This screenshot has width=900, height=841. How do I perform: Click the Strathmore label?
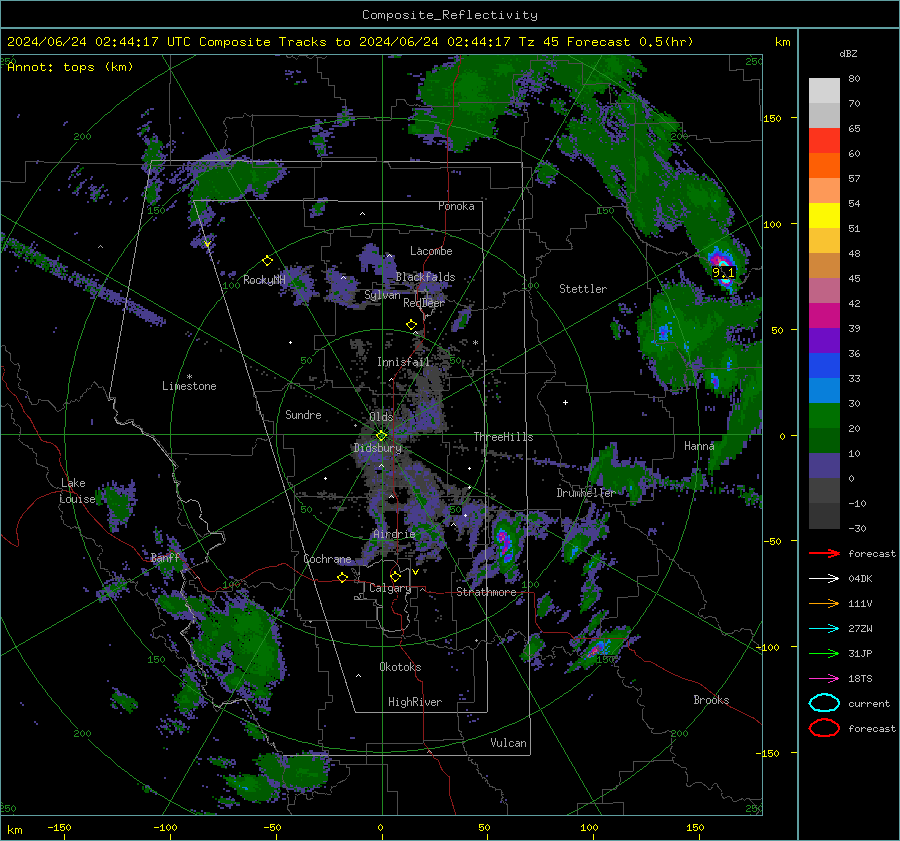(x=486, y=592)
